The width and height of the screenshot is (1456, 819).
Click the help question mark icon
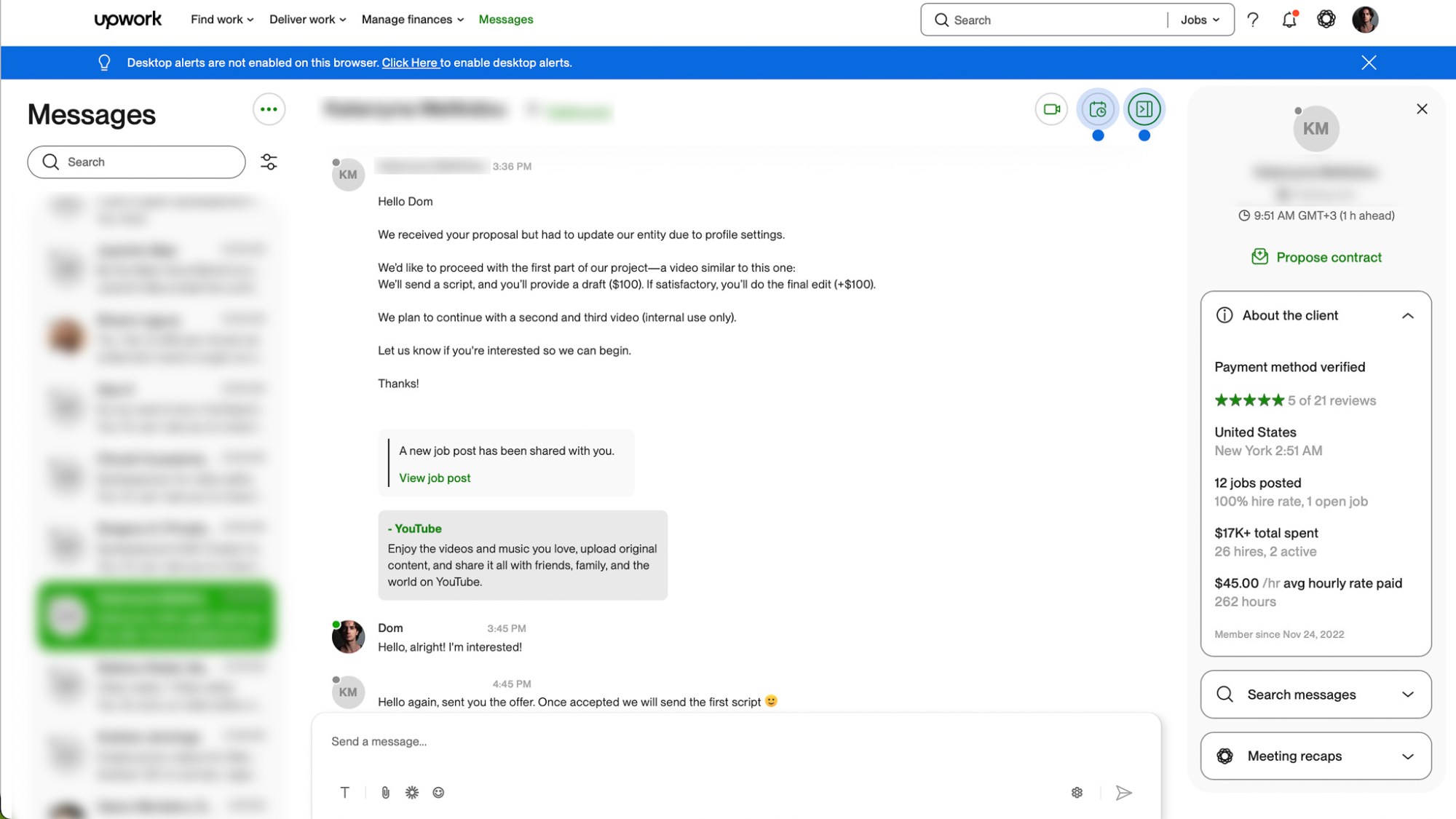tap(1253, 20)
